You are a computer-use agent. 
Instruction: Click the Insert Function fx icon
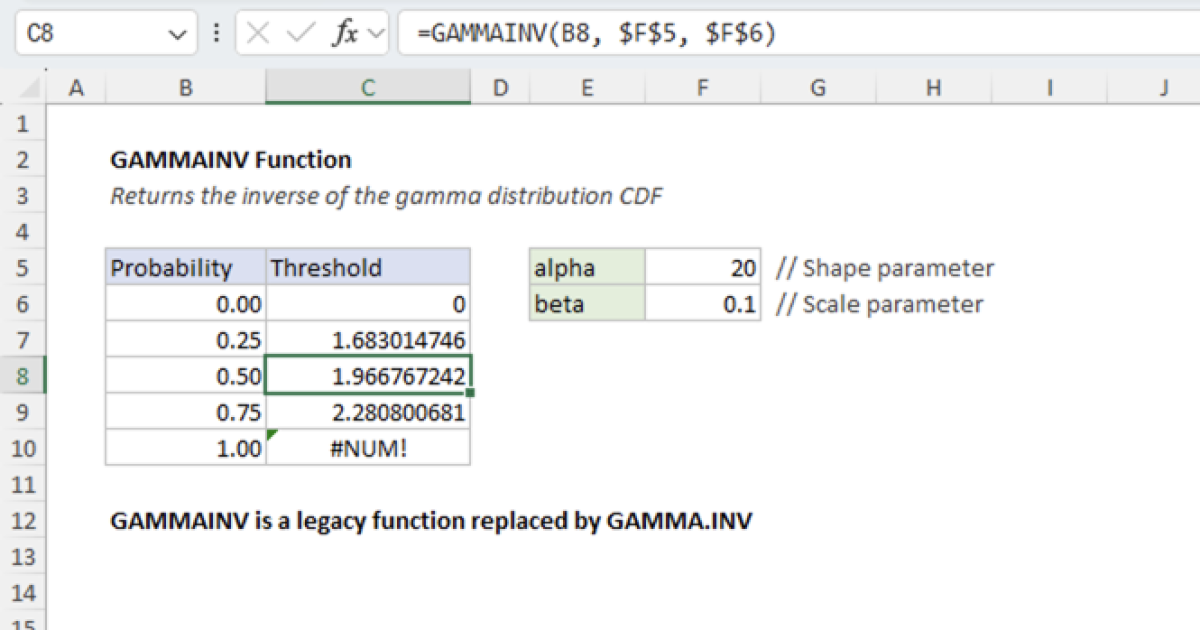coord(345,33)
